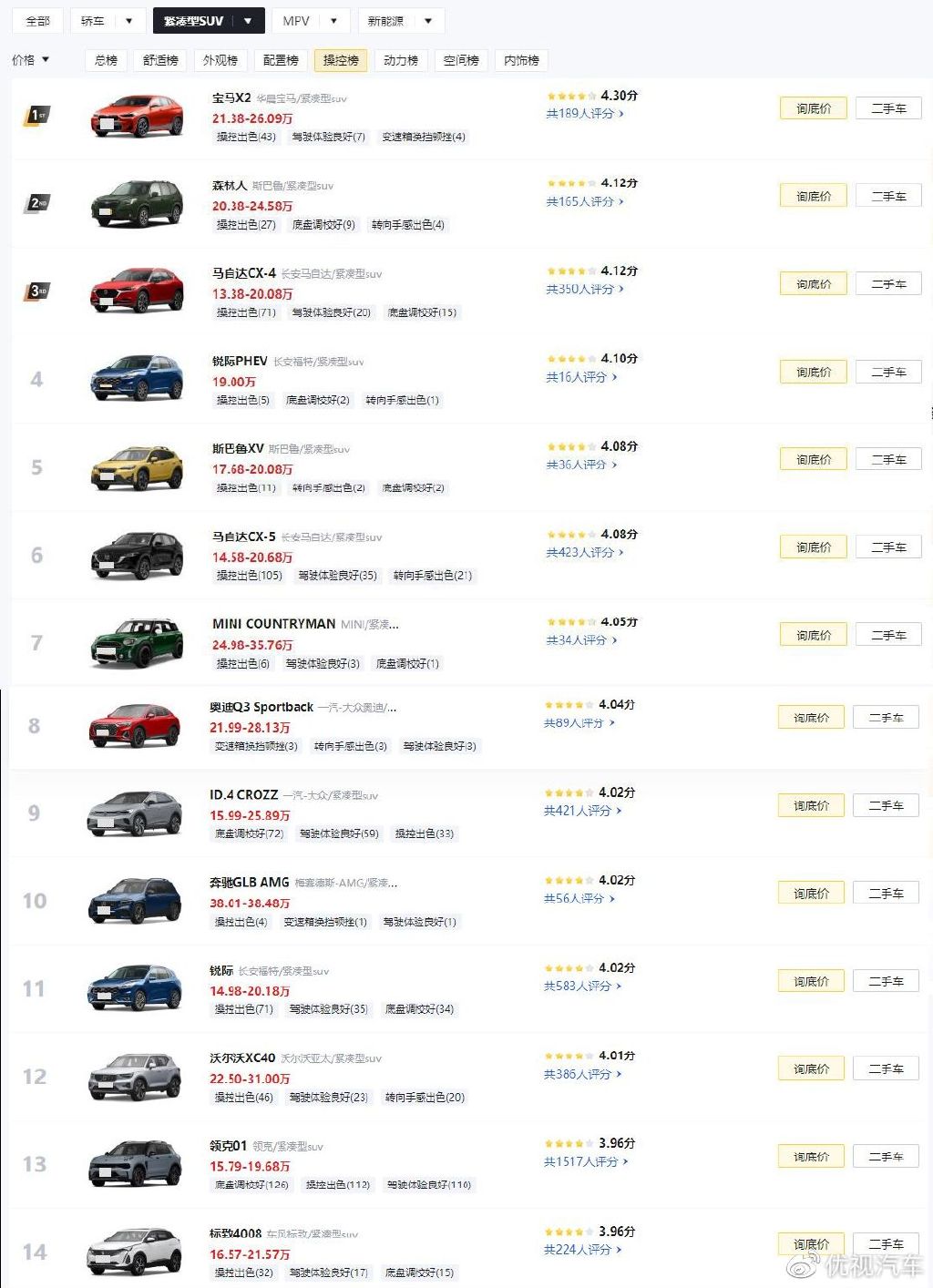Click the 操控出色(71) tag under 锐际
Image resolution: width=933 pixels, height=1288 pixels.
point(243,1009)
